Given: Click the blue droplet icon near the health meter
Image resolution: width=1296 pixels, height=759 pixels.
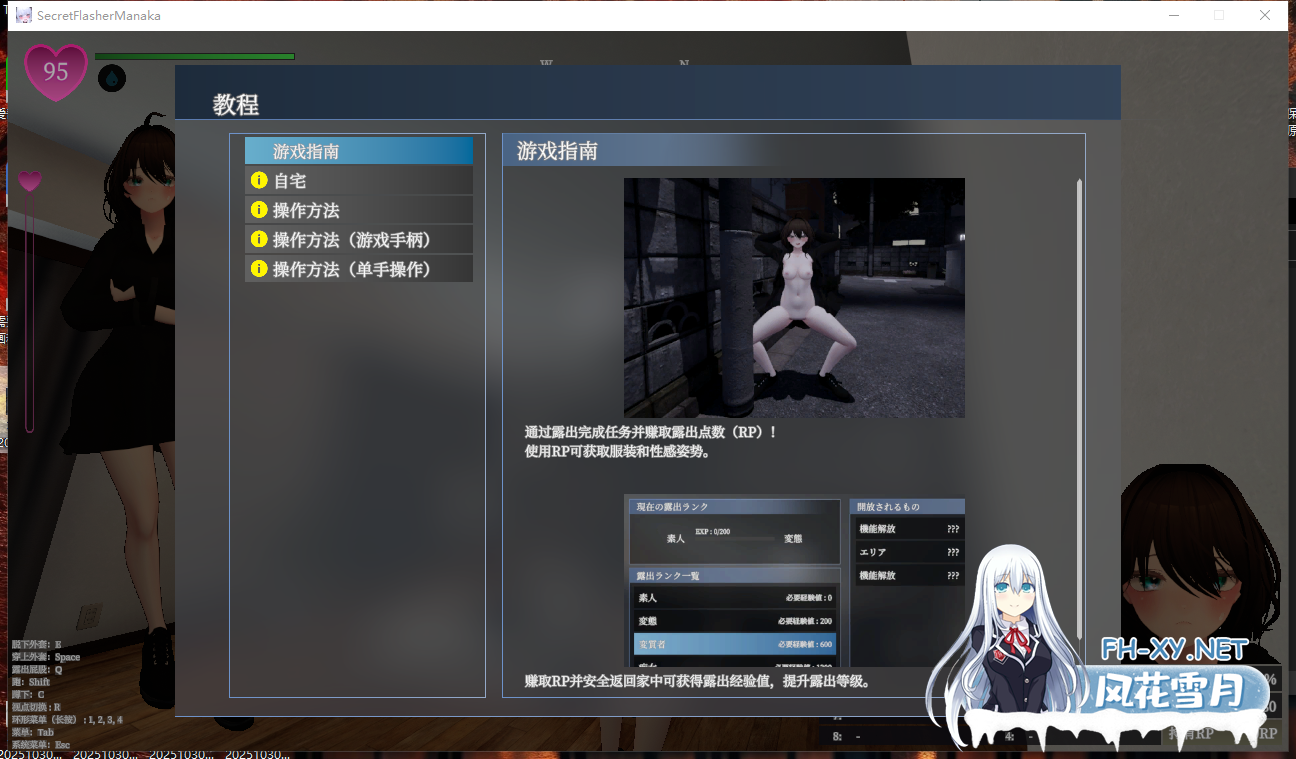Looking at the screenshot, I should pyautogui.click(x=111, y=78).
